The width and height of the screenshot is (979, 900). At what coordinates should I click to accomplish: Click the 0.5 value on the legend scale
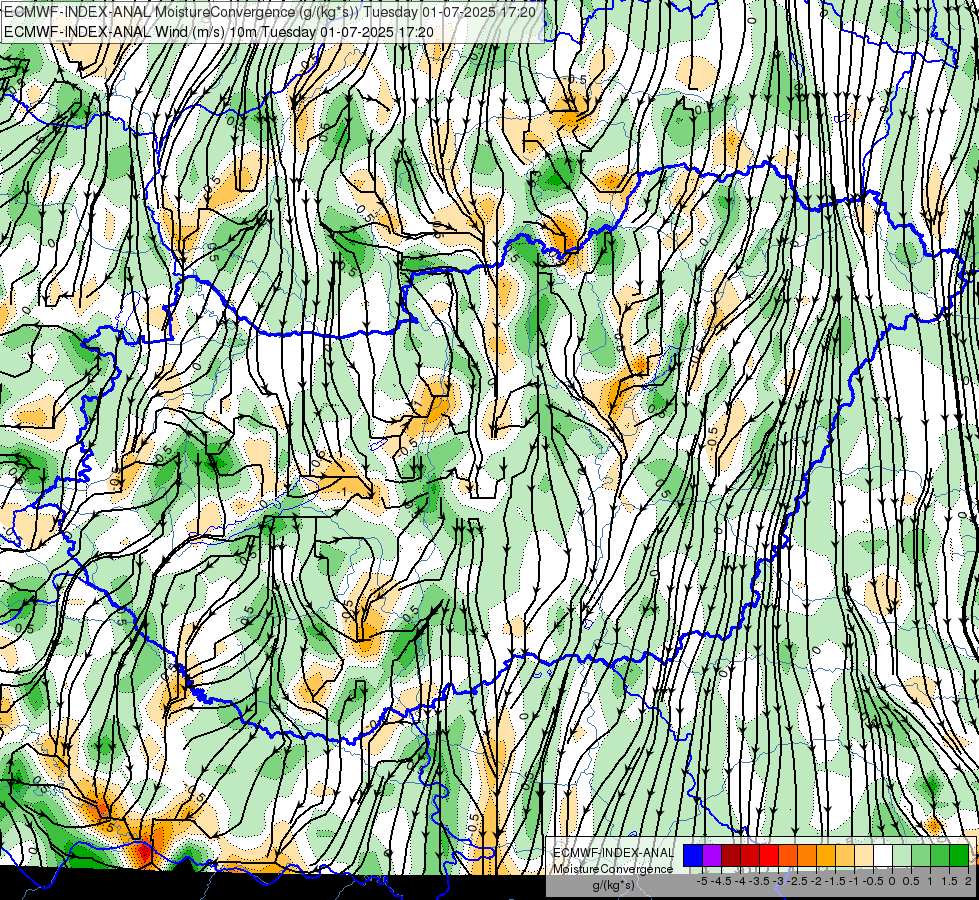911,881
